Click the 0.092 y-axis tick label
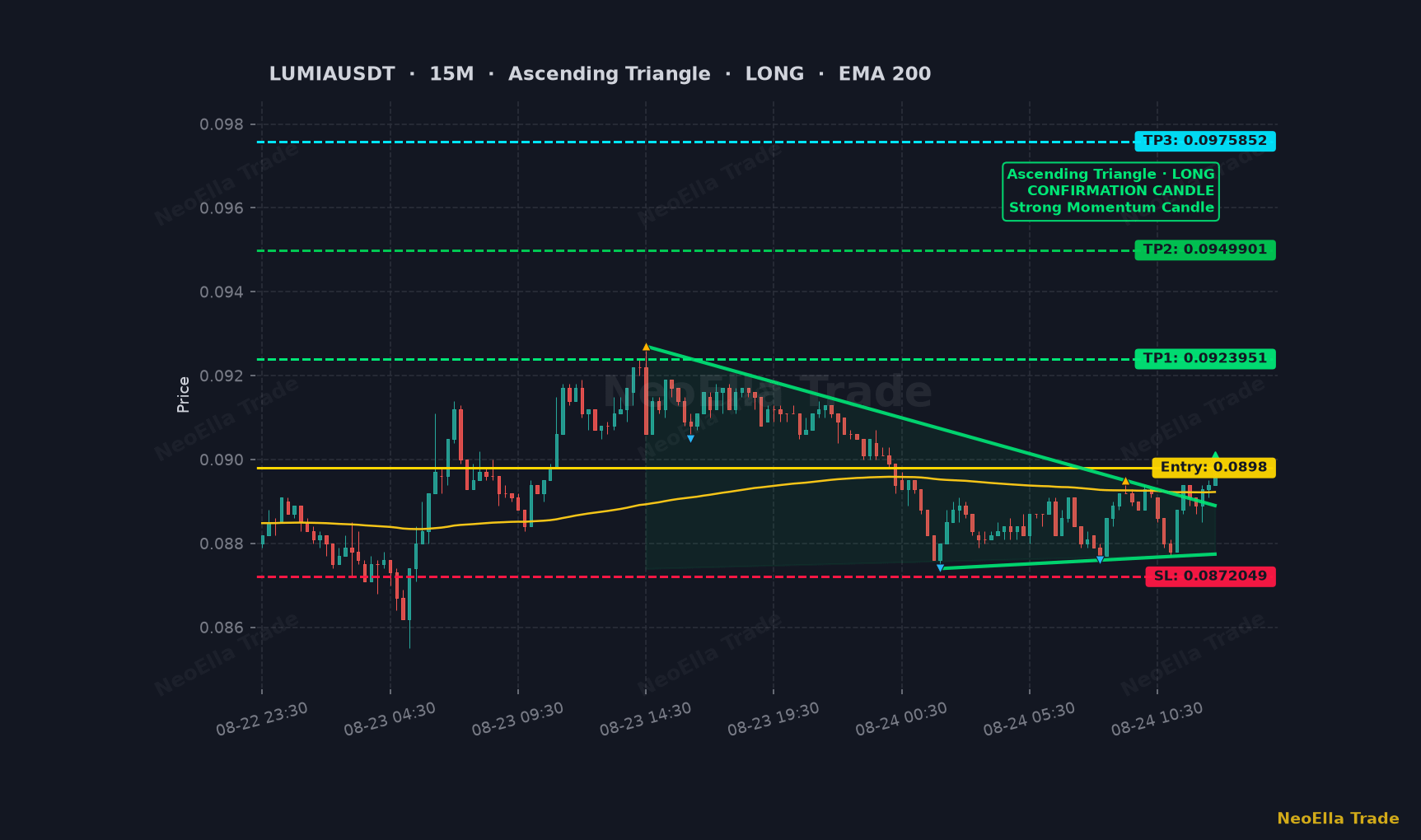The height and width of the screenshot is (840, 1421). pyautogui.click(x=222, y=376)
